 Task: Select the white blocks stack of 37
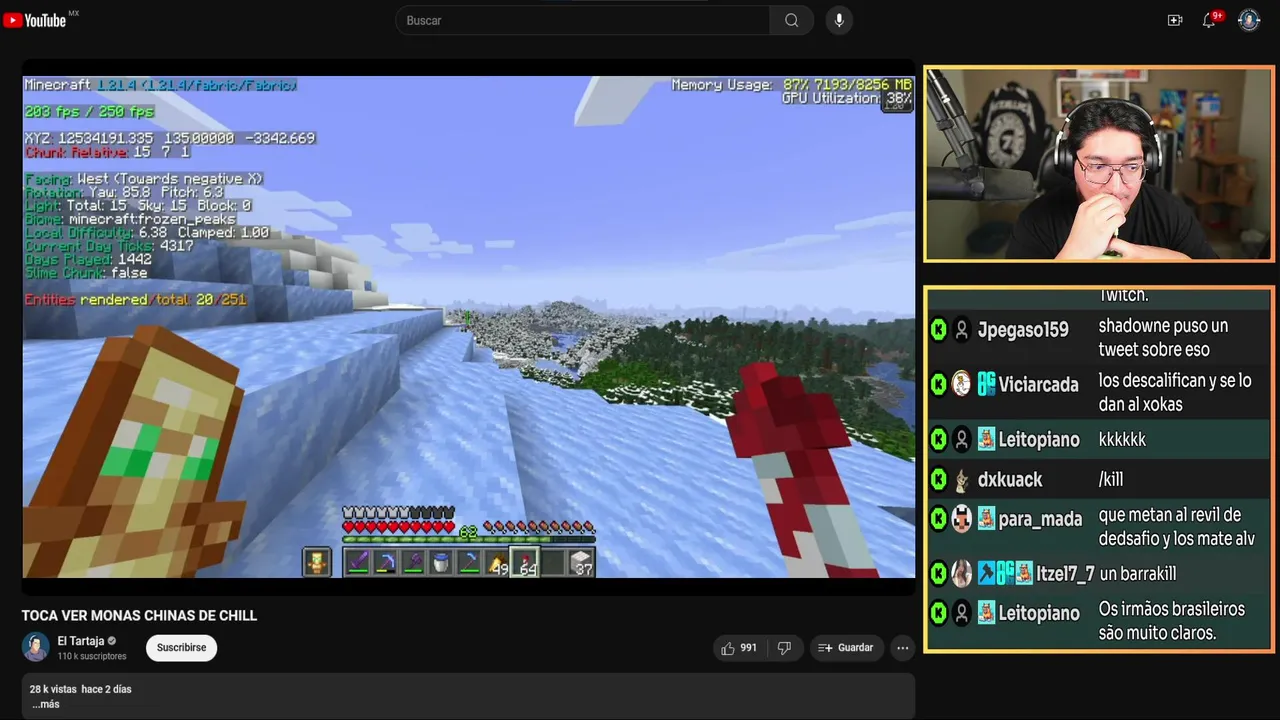coord(581,563)
